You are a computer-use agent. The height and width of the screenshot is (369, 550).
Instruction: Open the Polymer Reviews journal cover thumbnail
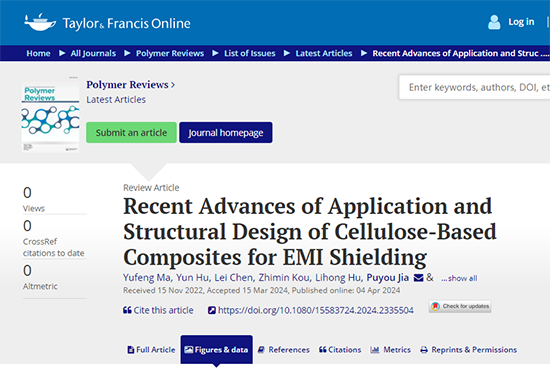[50, 114]
